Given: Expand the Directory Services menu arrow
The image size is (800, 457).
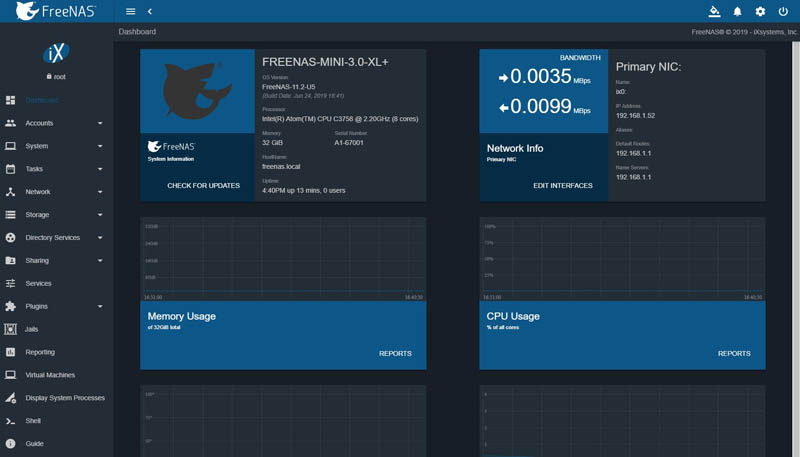Looking at the screenshot, I should (100, 238).
